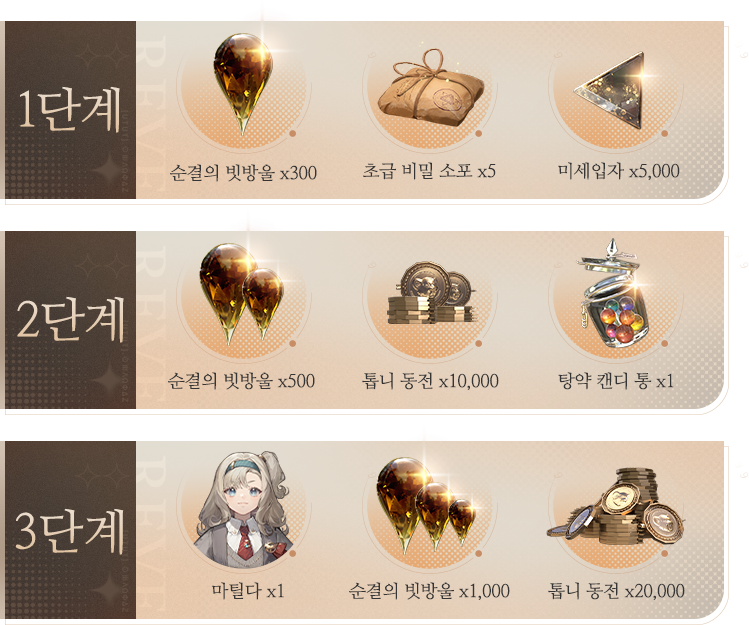
Task: Select the 3단계 stage label
Action: tap(70, 529)
